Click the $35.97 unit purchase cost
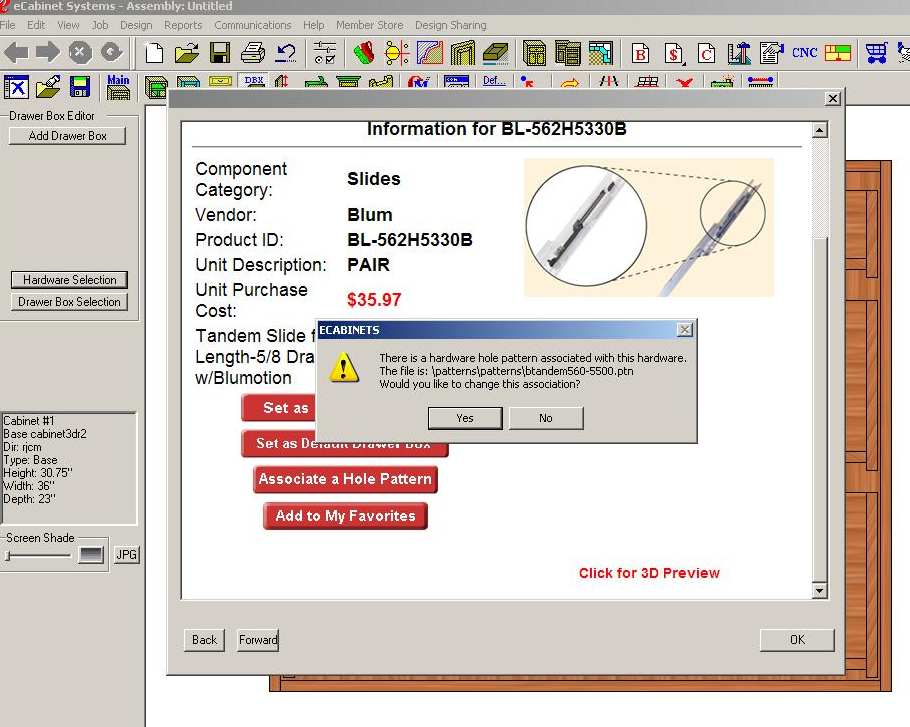 [374, 300]
